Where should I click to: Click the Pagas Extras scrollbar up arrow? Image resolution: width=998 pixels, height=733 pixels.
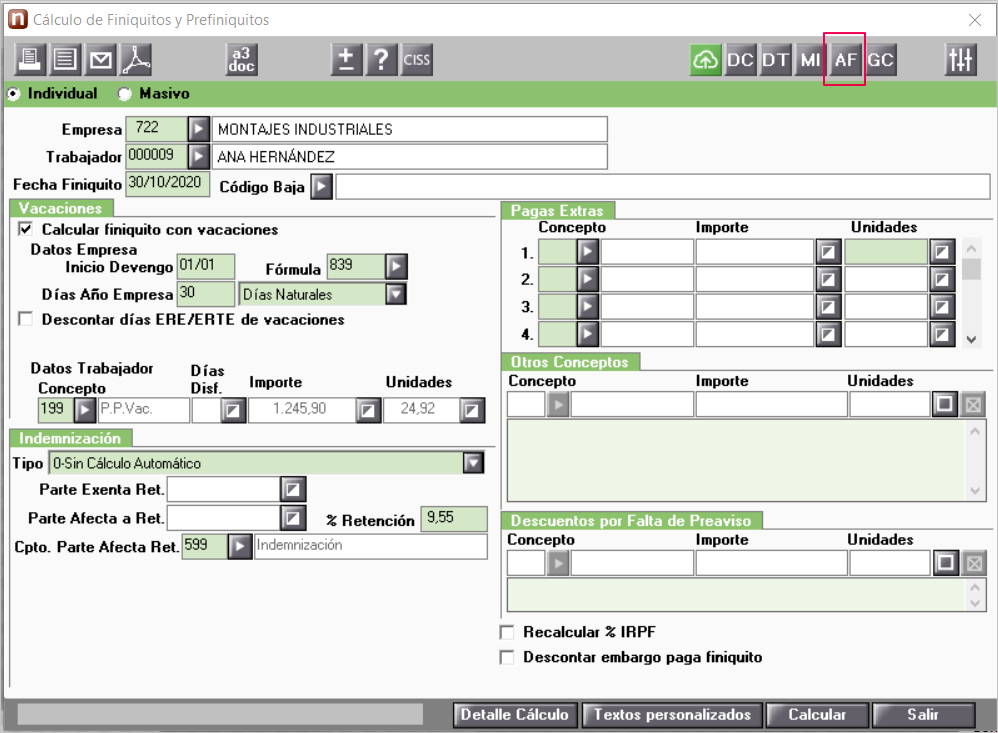click(x=971, y=248)
